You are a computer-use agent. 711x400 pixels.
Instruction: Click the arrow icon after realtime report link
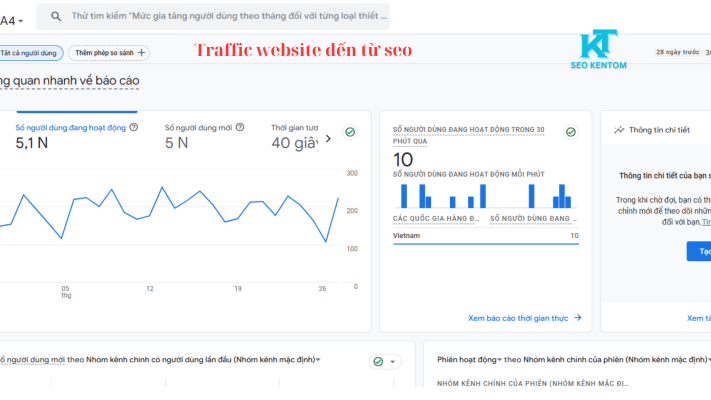(578, 318)
